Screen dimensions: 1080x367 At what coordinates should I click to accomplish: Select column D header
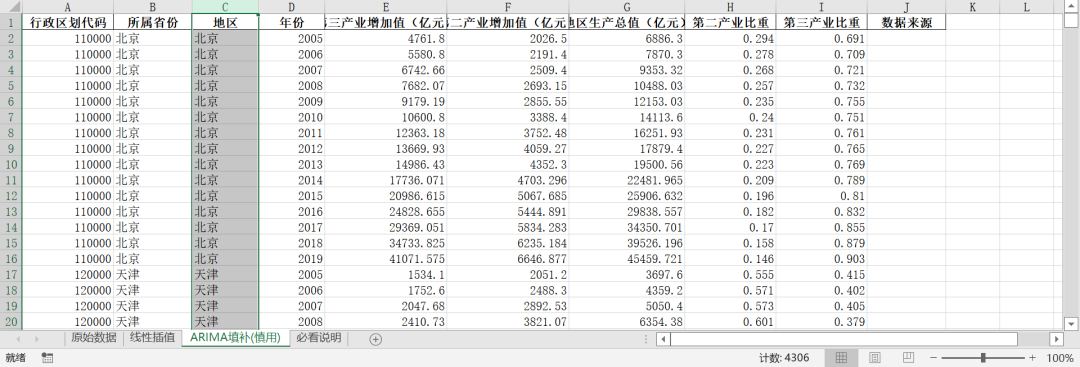click(x=291, y=6)
